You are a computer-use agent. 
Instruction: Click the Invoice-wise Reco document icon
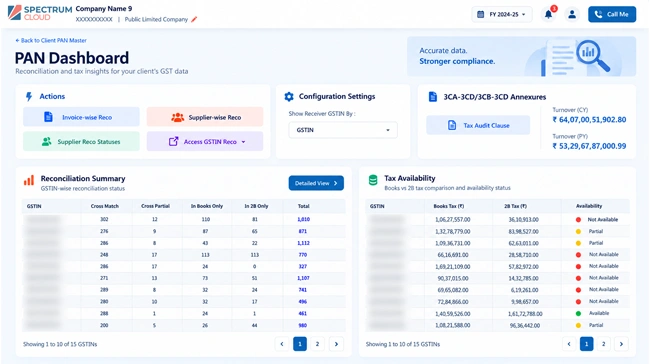point(48,117)
